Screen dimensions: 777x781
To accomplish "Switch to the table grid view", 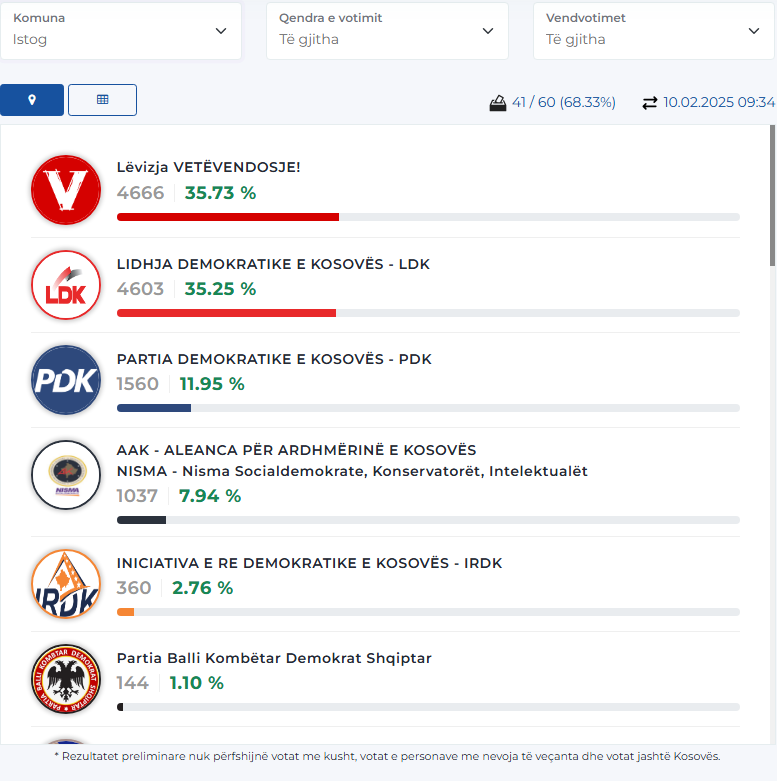I will (102, 100).
